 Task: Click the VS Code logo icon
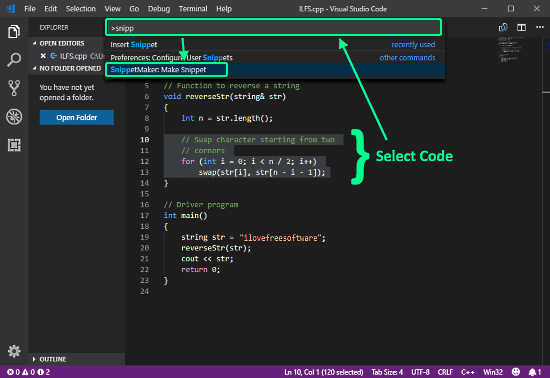(x=11, y=8)
